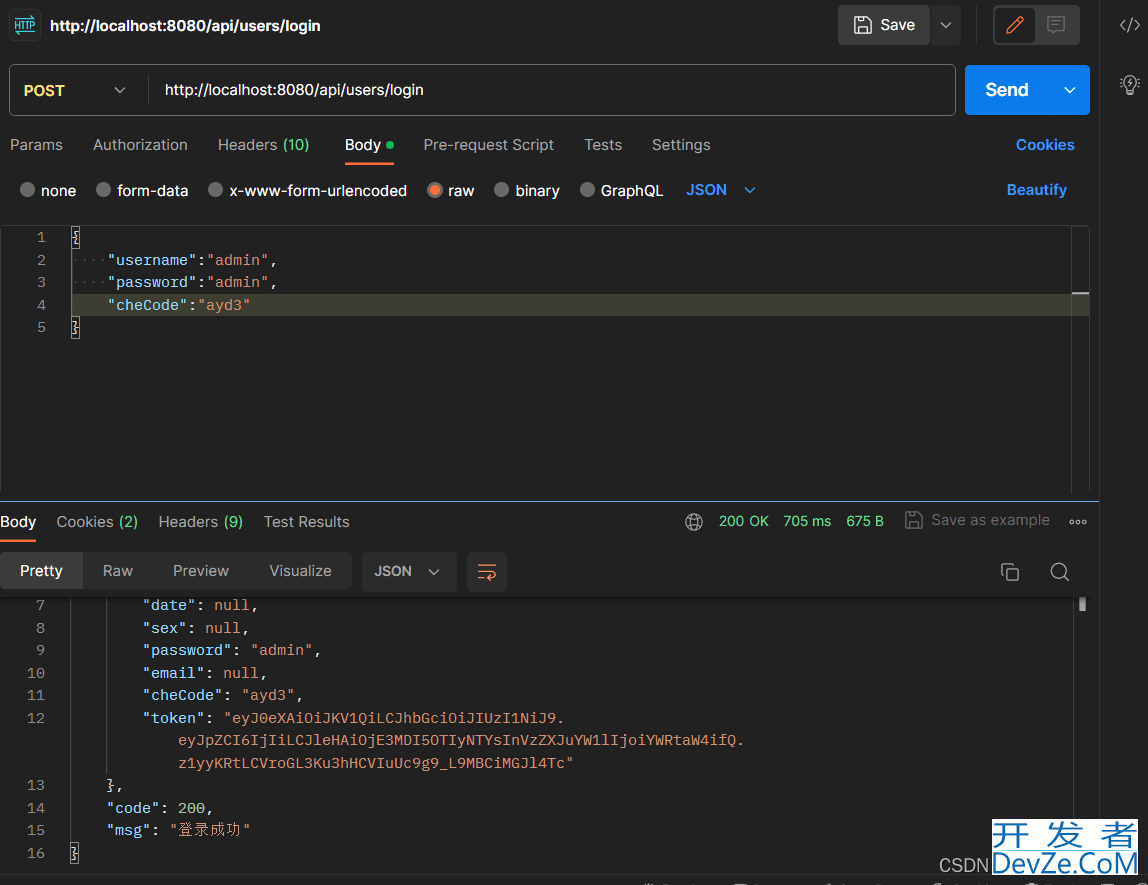The image size is (1148, 885).
Task: Switch response view to Visualize
Action: point(300,571)
